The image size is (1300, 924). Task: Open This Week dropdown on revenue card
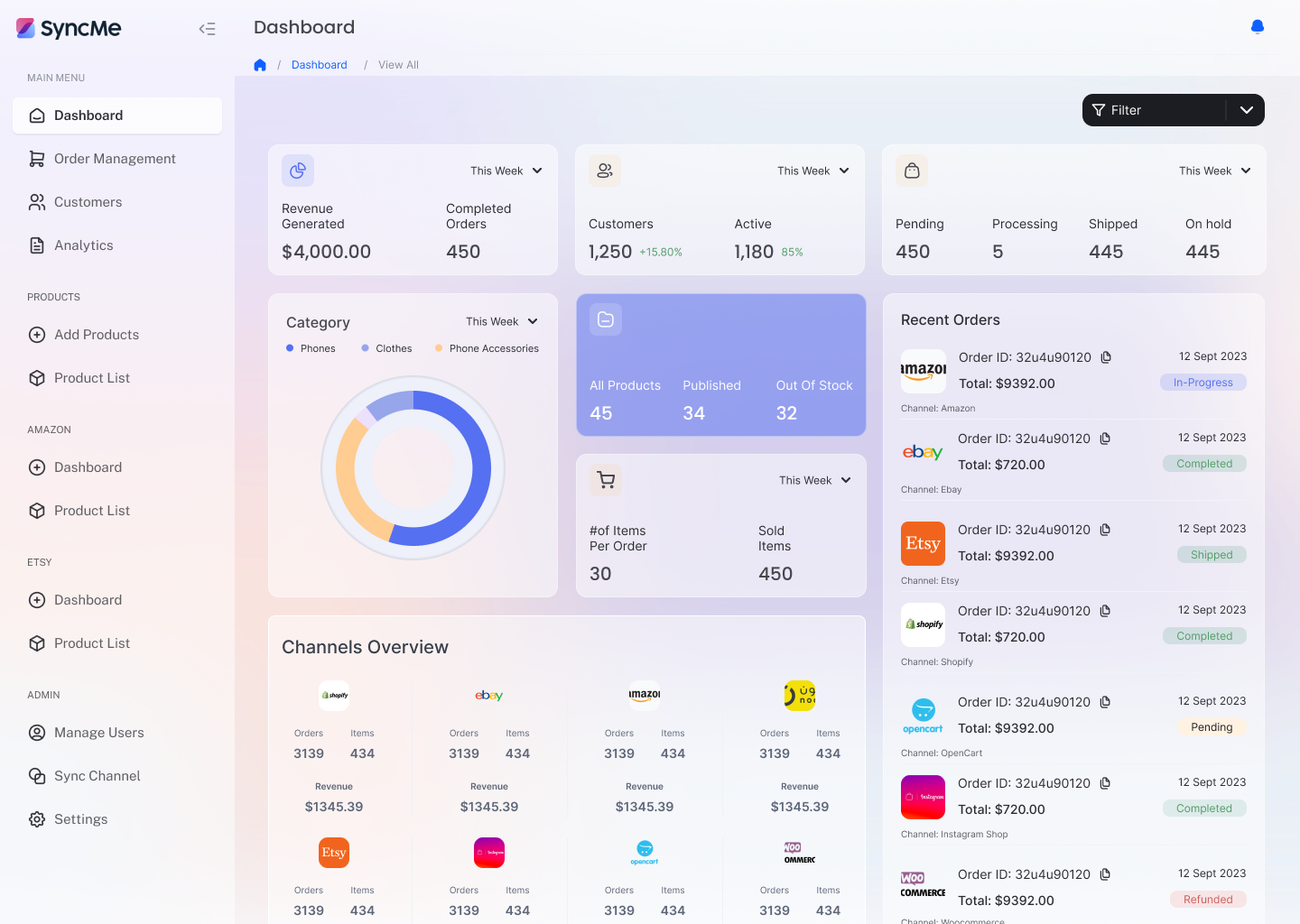[x=506, y=171]
